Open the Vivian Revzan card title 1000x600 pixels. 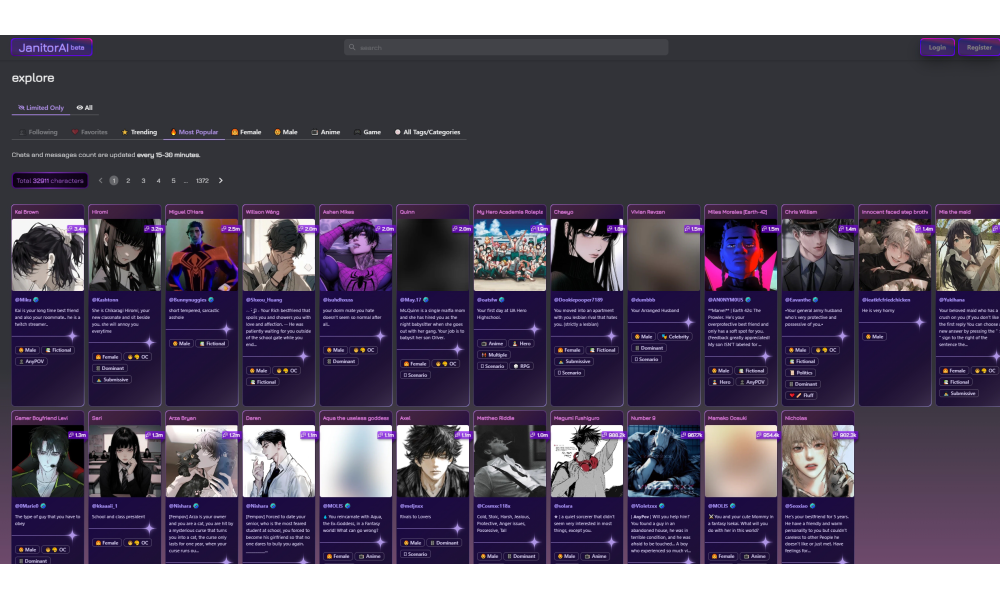click(647, 212)
